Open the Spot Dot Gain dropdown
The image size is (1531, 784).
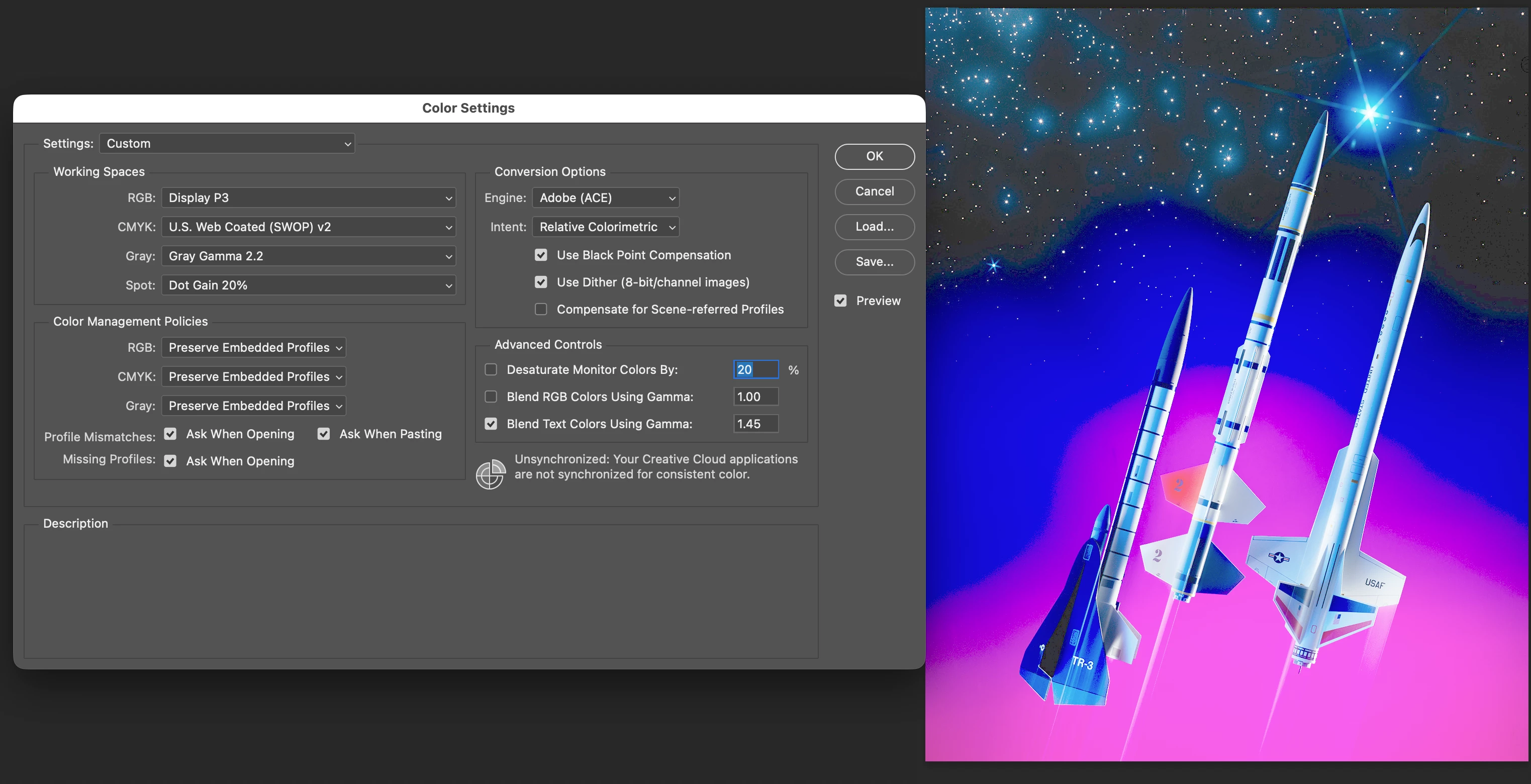click(x=309, y=285)
